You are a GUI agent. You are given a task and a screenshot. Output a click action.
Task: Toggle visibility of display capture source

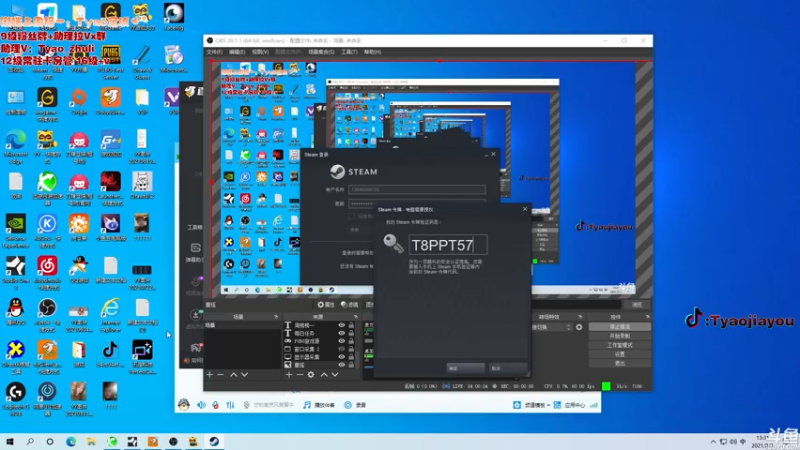(x=341, y=357)
